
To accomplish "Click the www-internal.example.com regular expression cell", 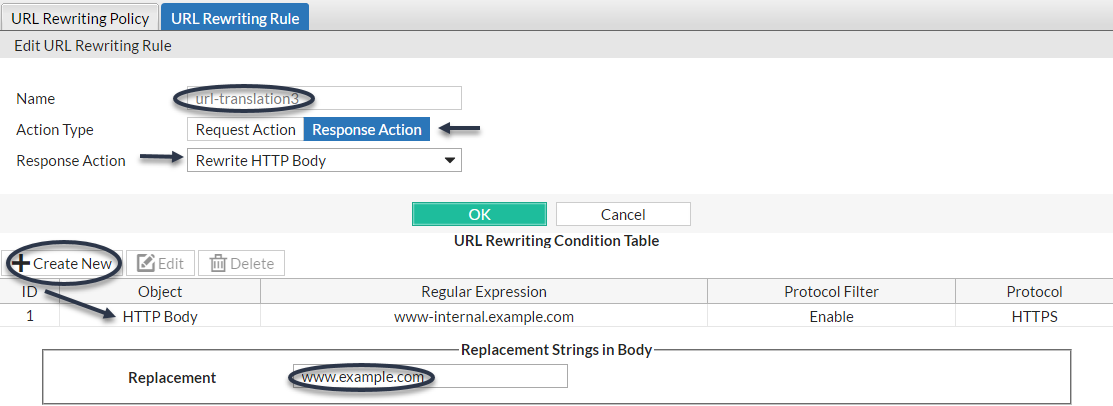I will click(x=483, y=316).
